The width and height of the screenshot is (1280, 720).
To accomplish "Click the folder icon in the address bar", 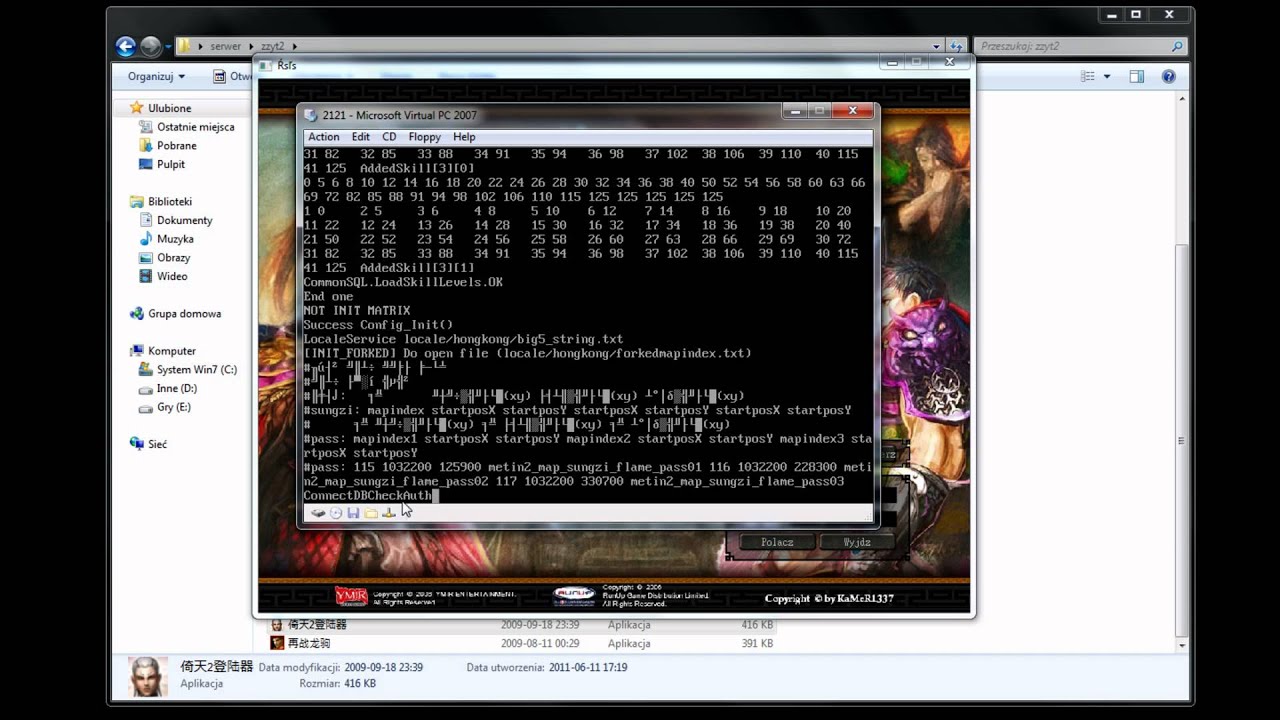I will pyautogui.click(x=184, y=46).
